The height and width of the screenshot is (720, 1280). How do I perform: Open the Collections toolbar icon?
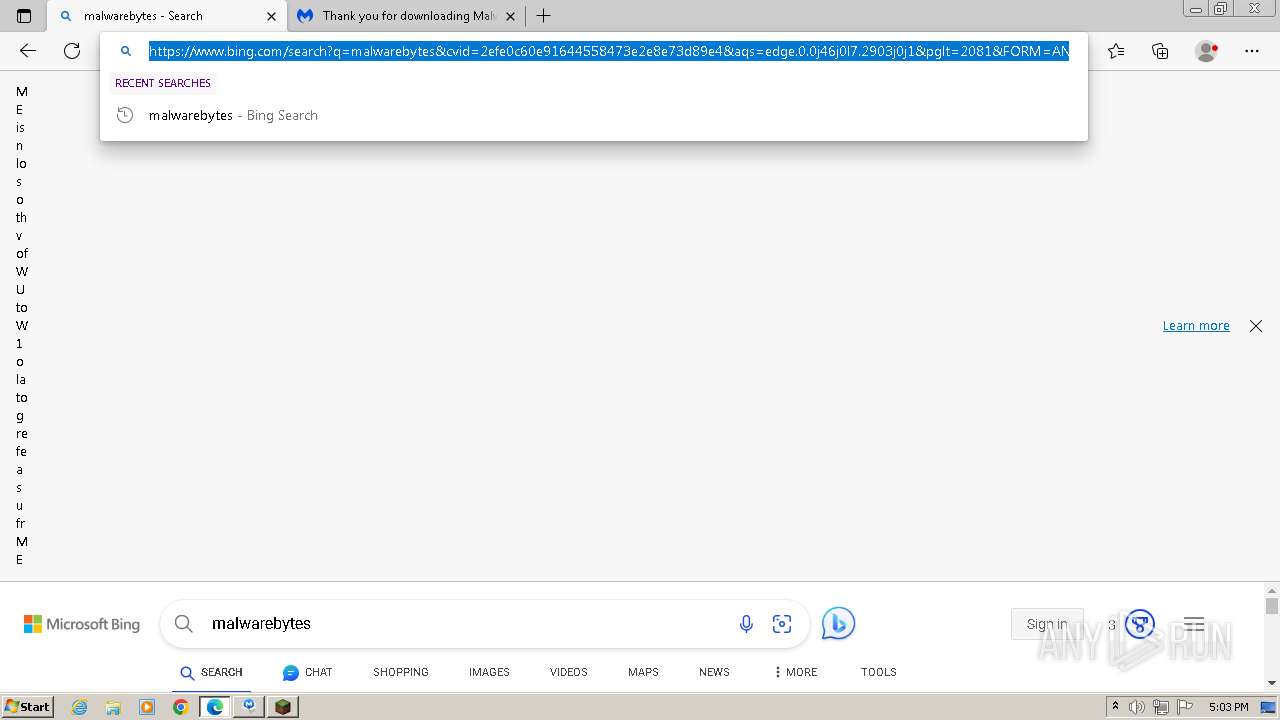pyautogui.click(x=1160, y=51)
